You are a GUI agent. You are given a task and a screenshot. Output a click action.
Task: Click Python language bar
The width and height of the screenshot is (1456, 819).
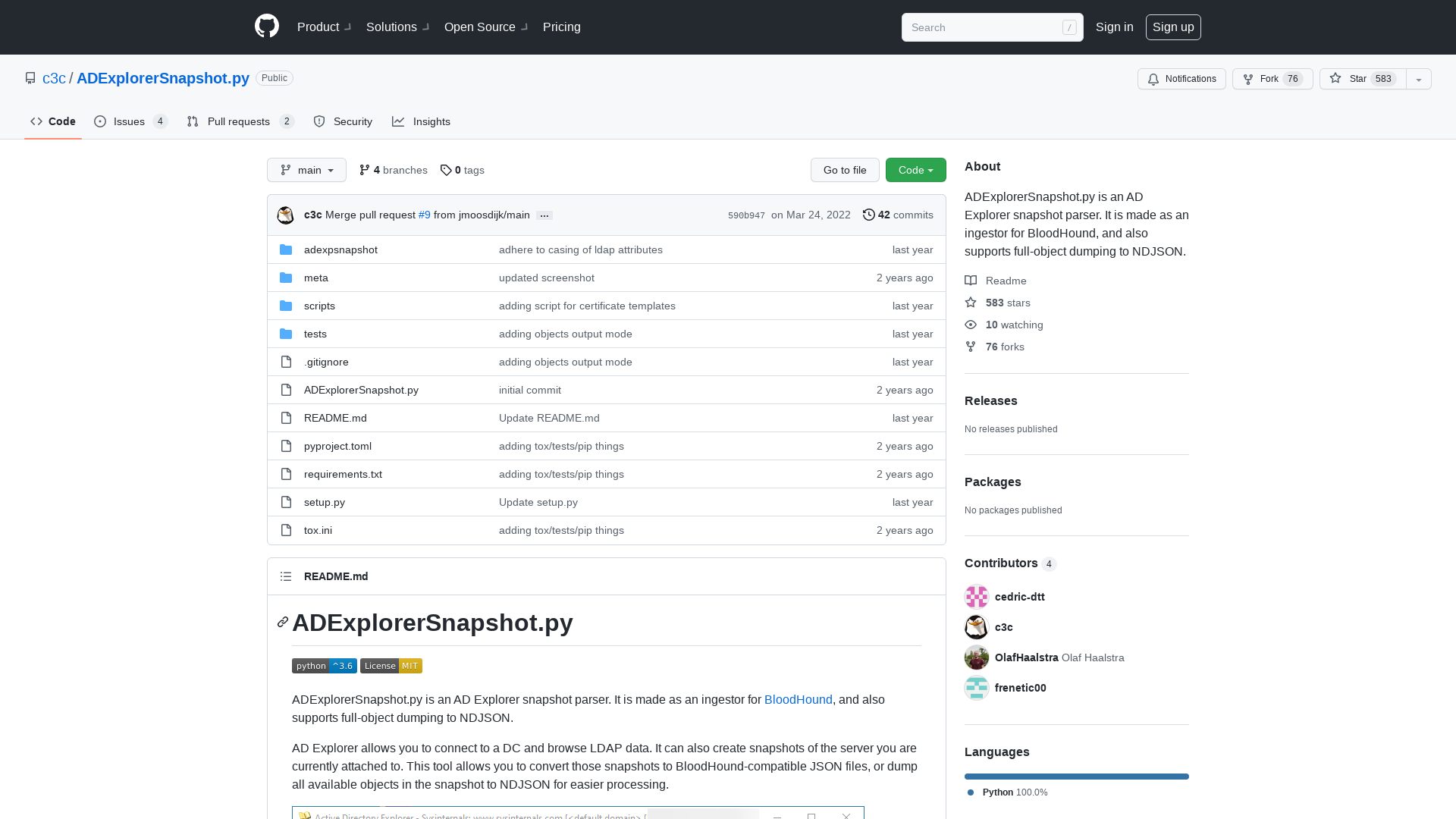[x=1077, y=777]
